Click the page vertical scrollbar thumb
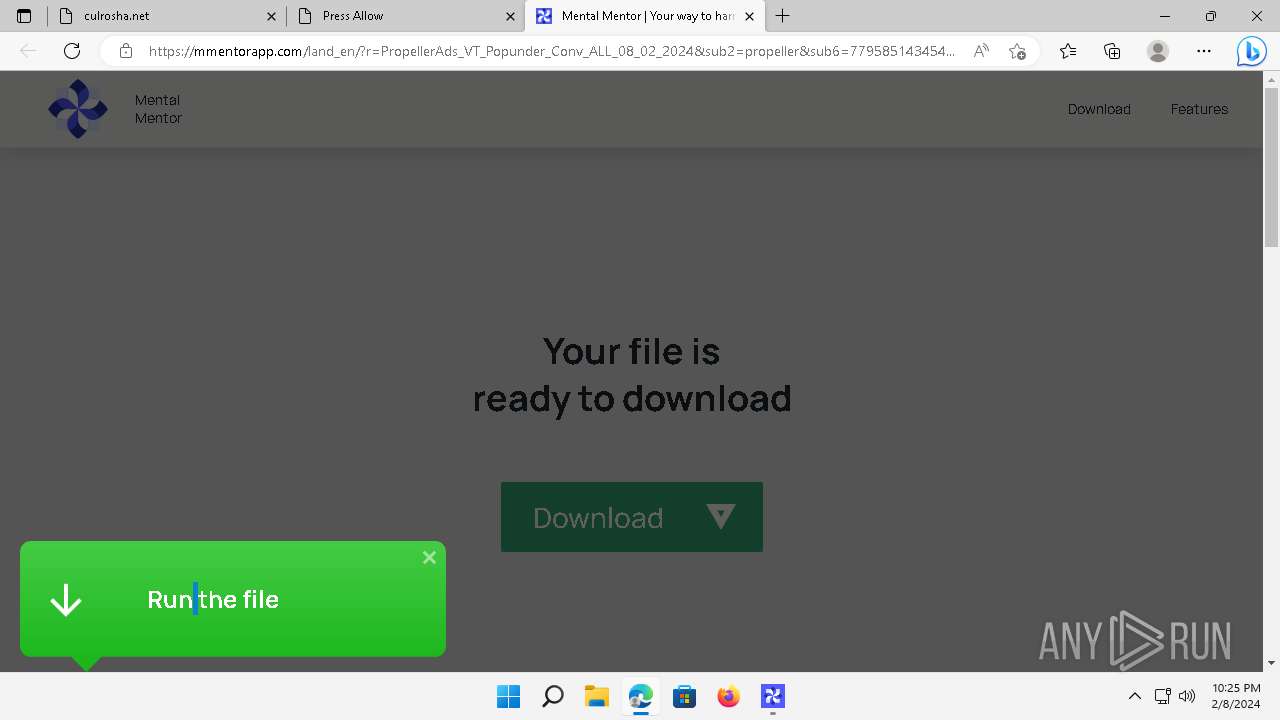The image size is (1280, 720). (1272, 165)
